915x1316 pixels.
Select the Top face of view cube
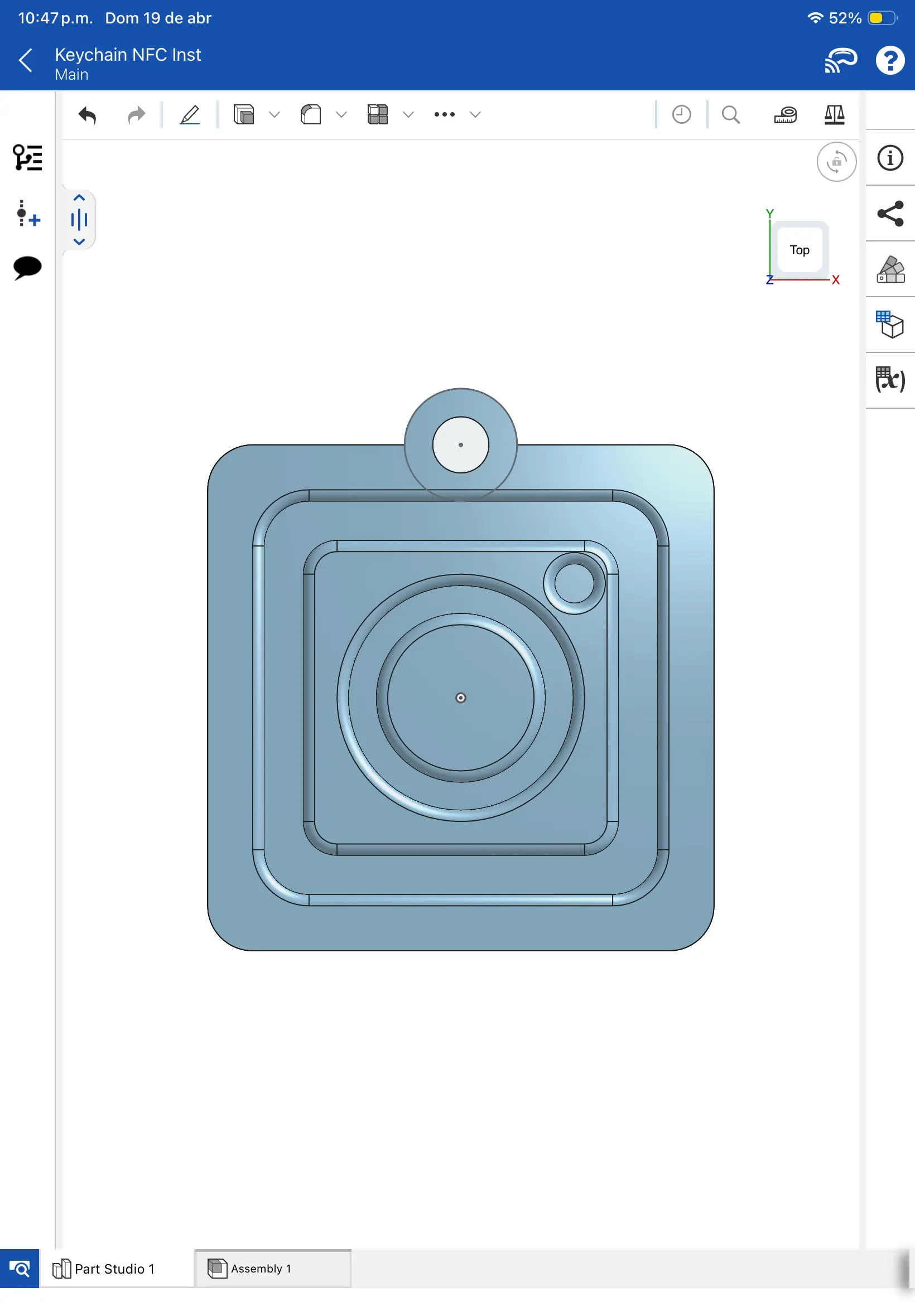coord(799,250)
